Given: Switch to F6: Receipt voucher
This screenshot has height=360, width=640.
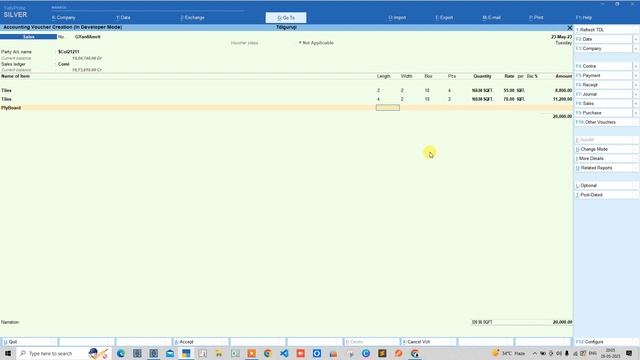Looking at the screenshot, I should (x=604, y=85).
